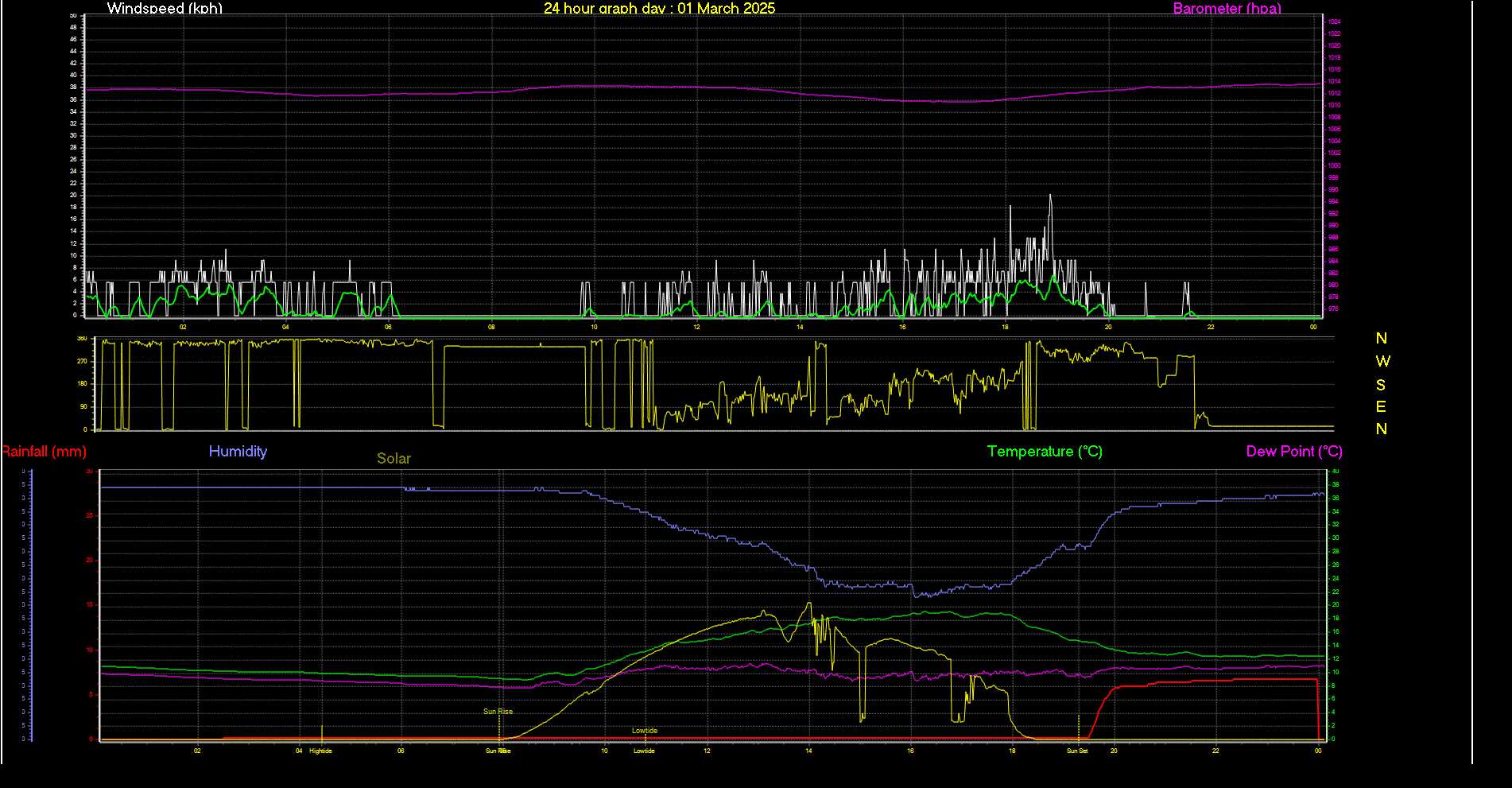Screen dimensions: 1512x788
Task: Select the Temperature (°C) legend label
Action: point(1045,452)
